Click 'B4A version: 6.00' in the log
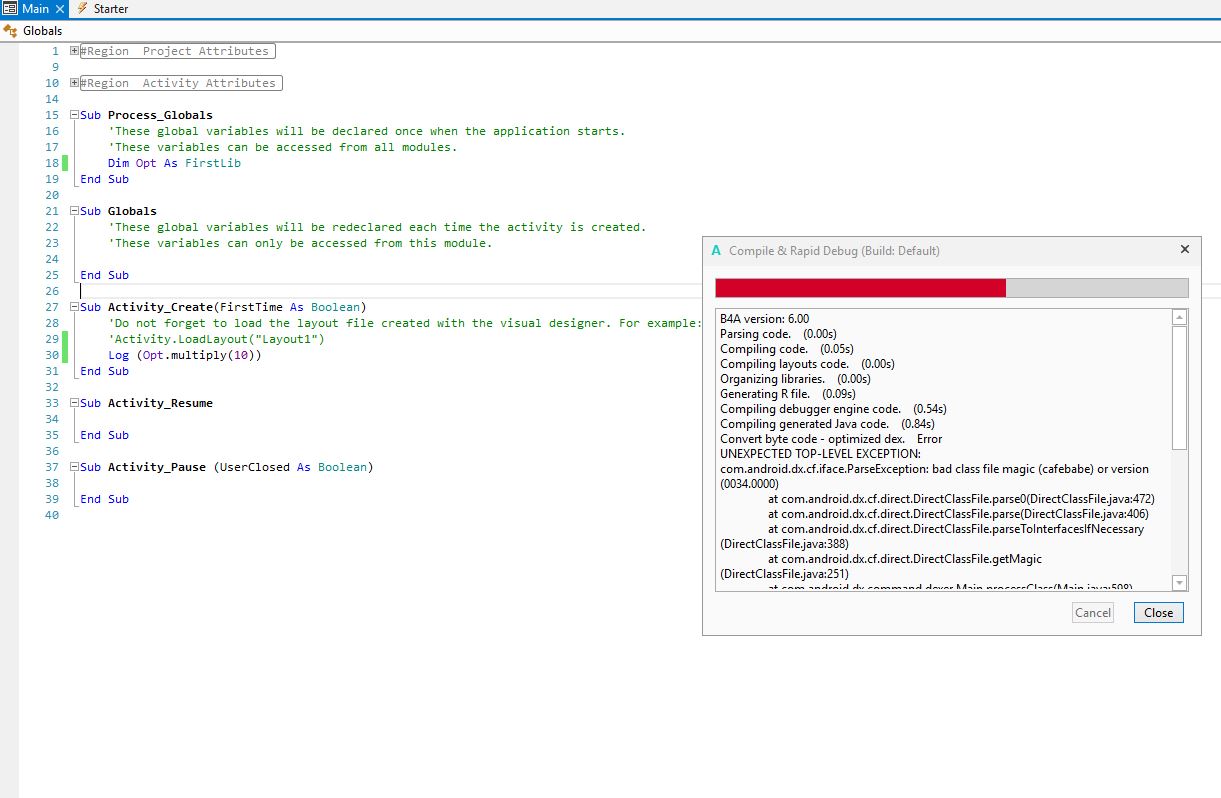Viewport: 1221px width, 798px height. 765,319
